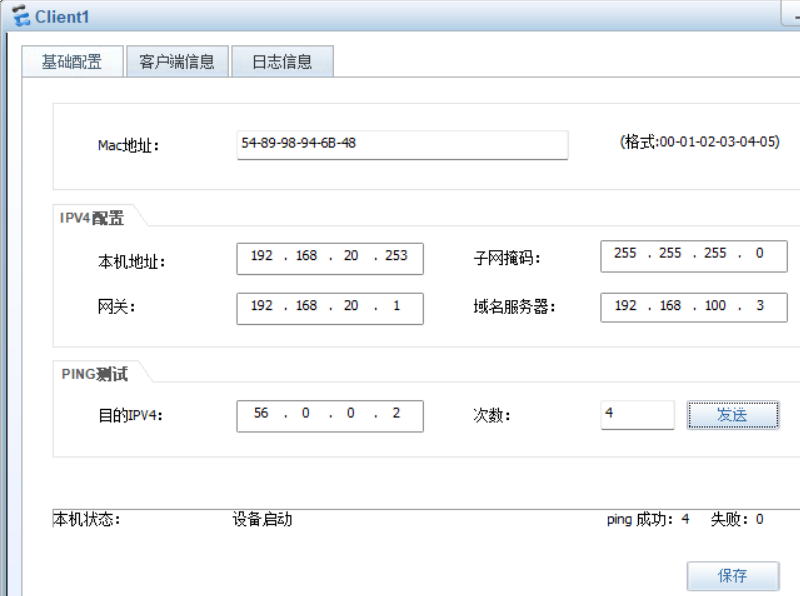
Task: Click the Client1 window title icon
Action: [21, 15]
